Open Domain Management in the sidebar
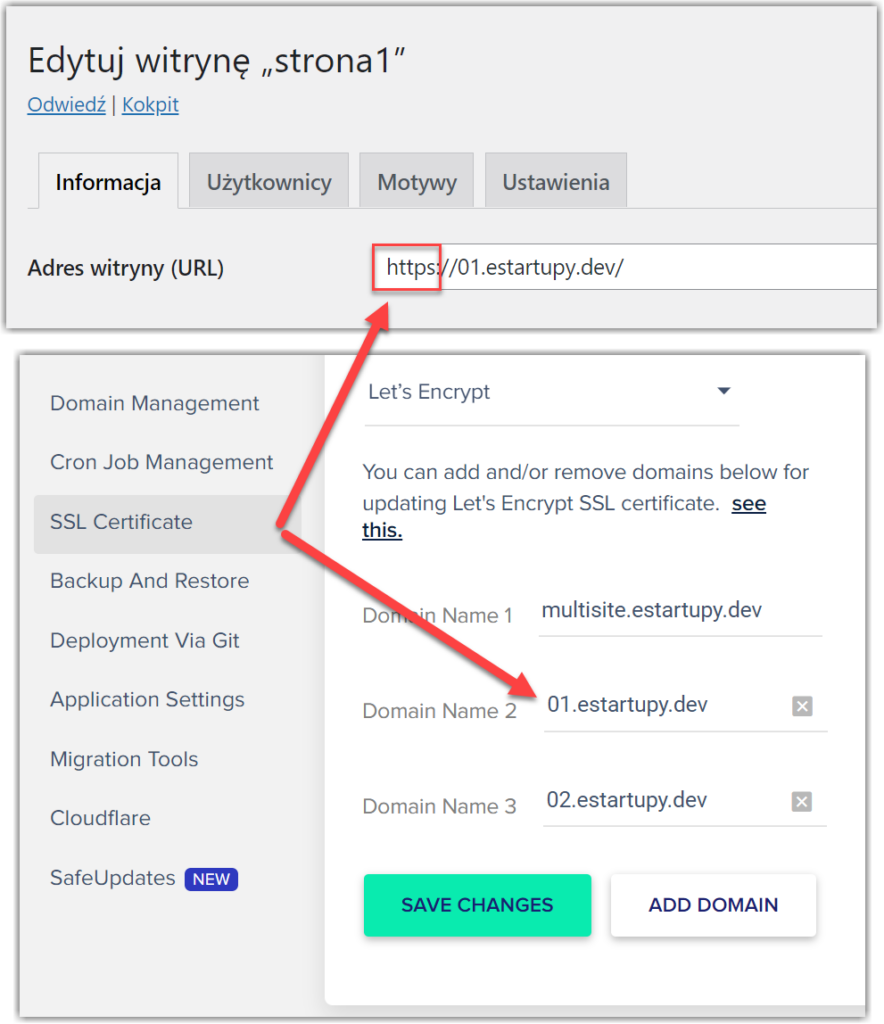This screenshot has width=884, height=1024. coord(154,403)
